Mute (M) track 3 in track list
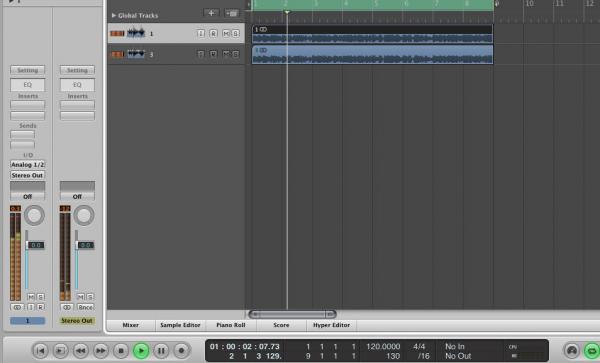This screenshot has height=363, width=600. click(226, 54)
